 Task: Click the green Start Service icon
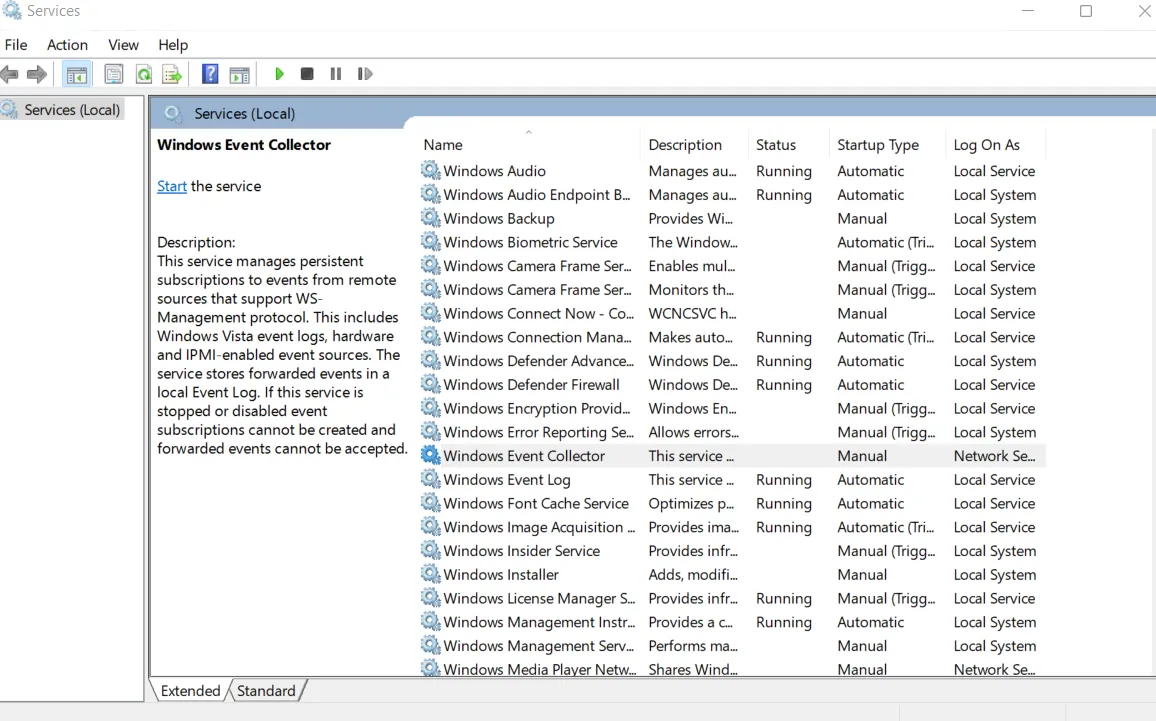[x=279, y=74]
